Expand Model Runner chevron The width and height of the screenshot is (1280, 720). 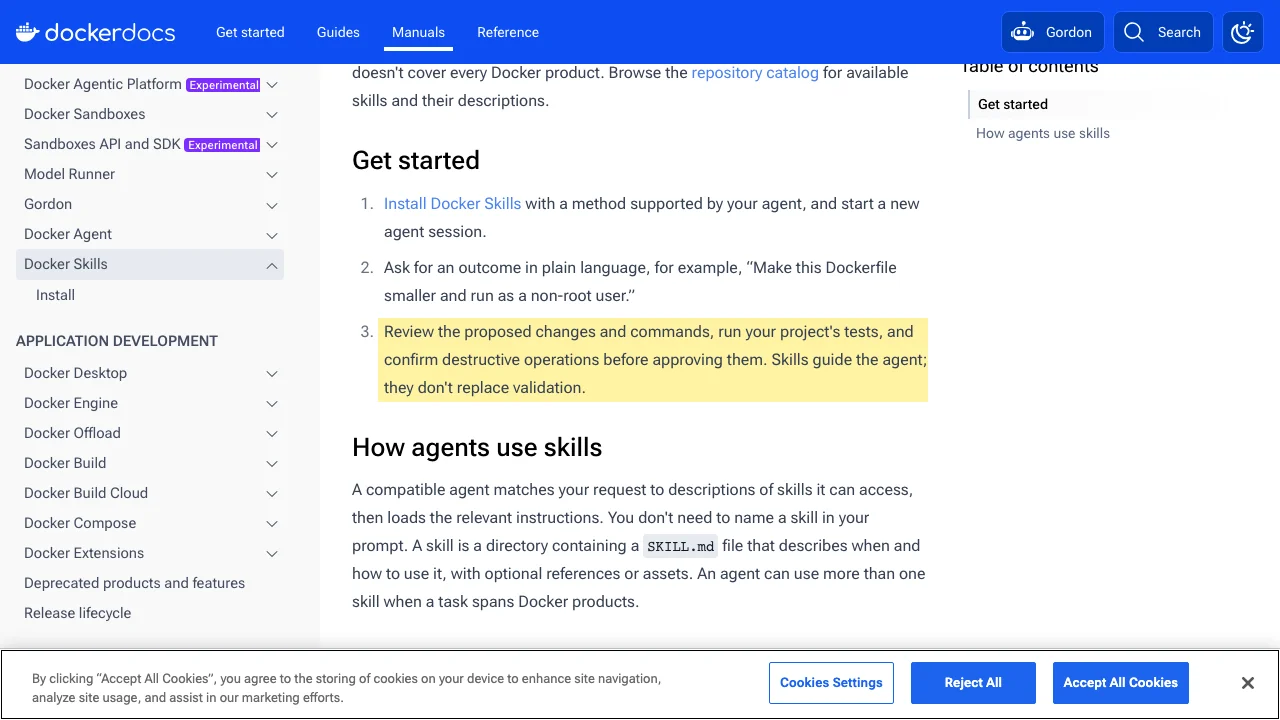272,175
